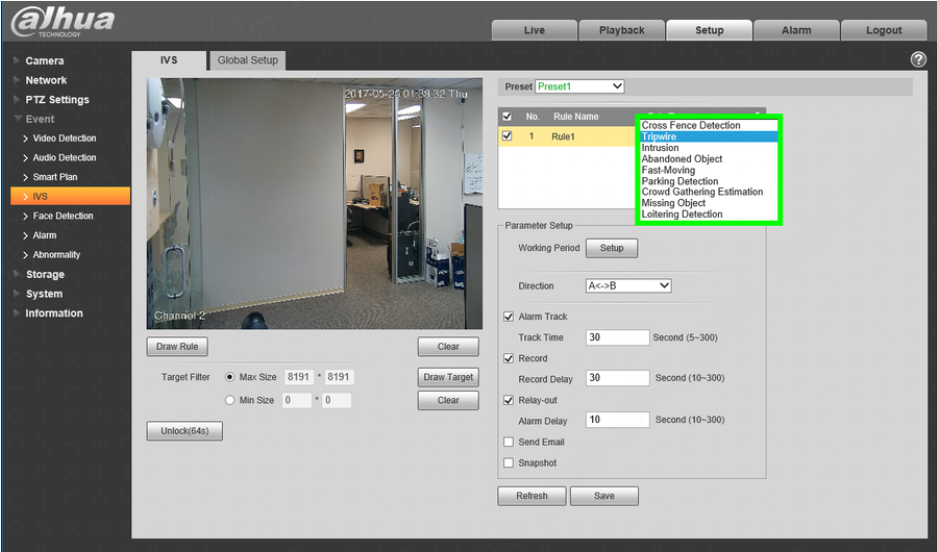937x552 pixels.
Task: Click the Track Time input field
Action: (x=617, y=338)
